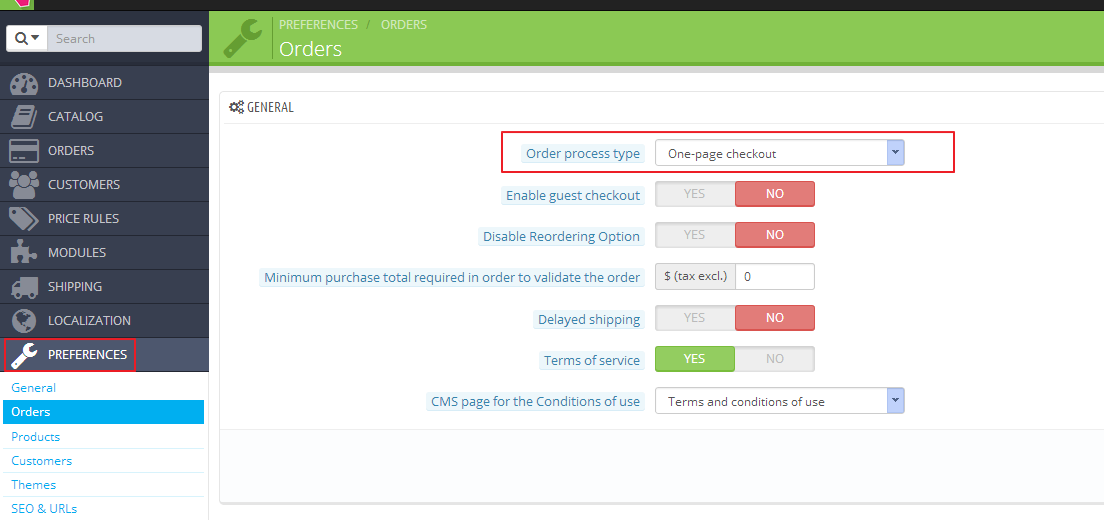Screen dimensions: 1104x520
Task: Open the search filter dropdown arrow
Action: click(28, 38)
